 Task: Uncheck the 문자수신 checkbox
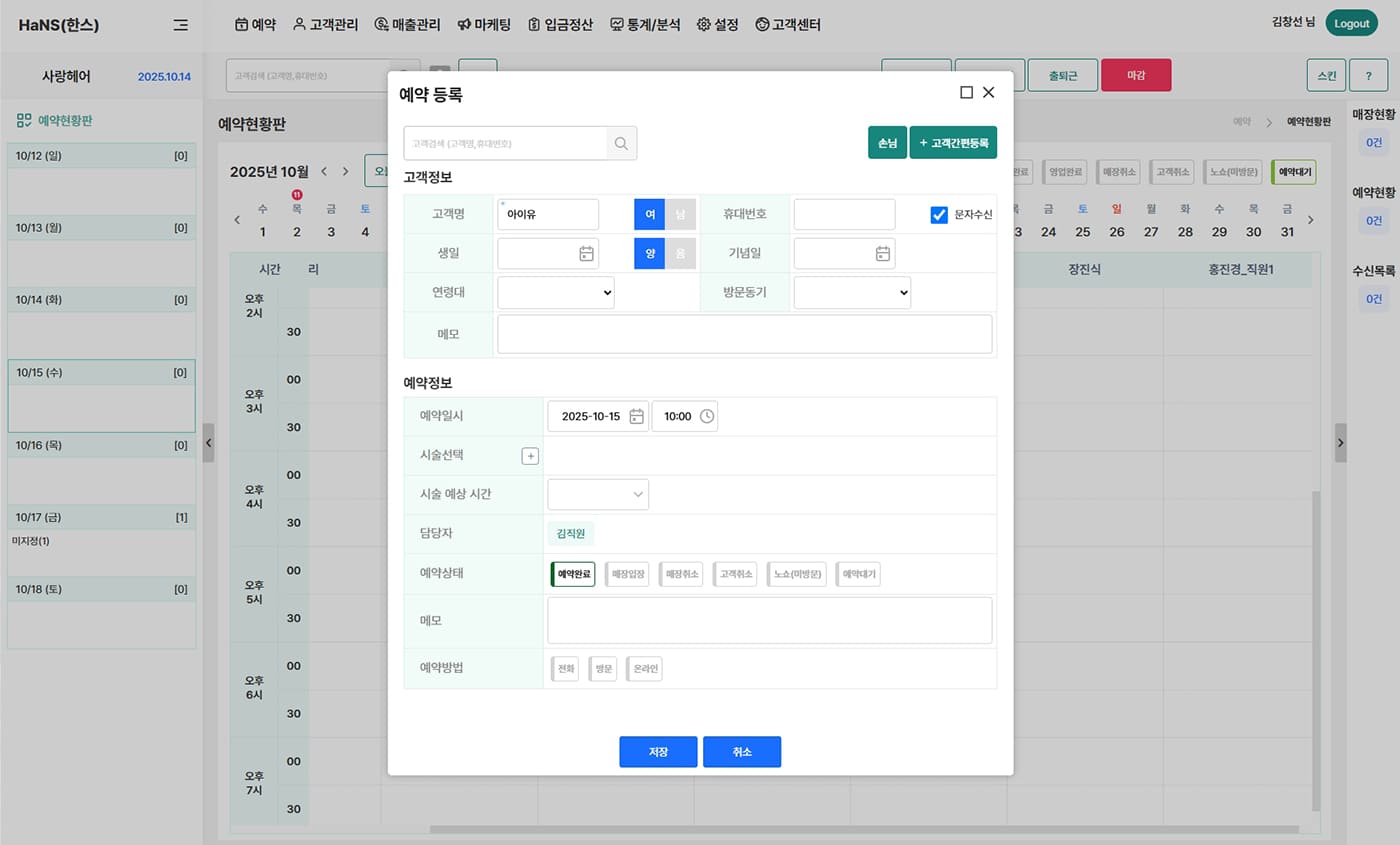click(x=939, y=215)
